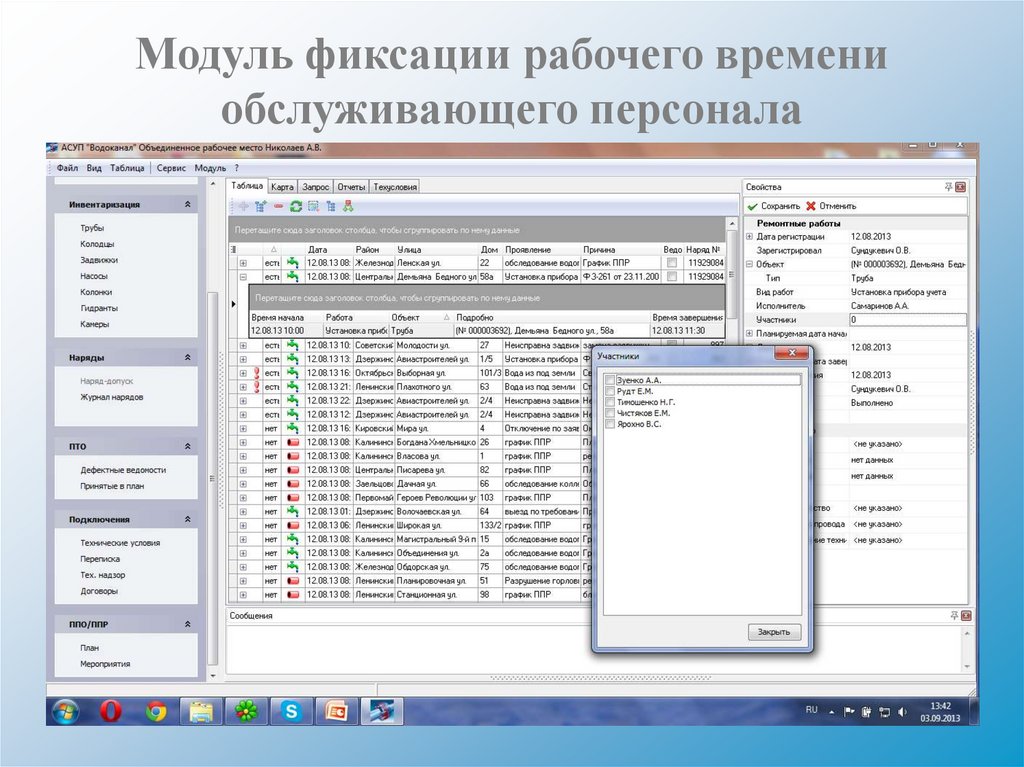Open Гидранты in Инвентаризация list

click(99, 308)
